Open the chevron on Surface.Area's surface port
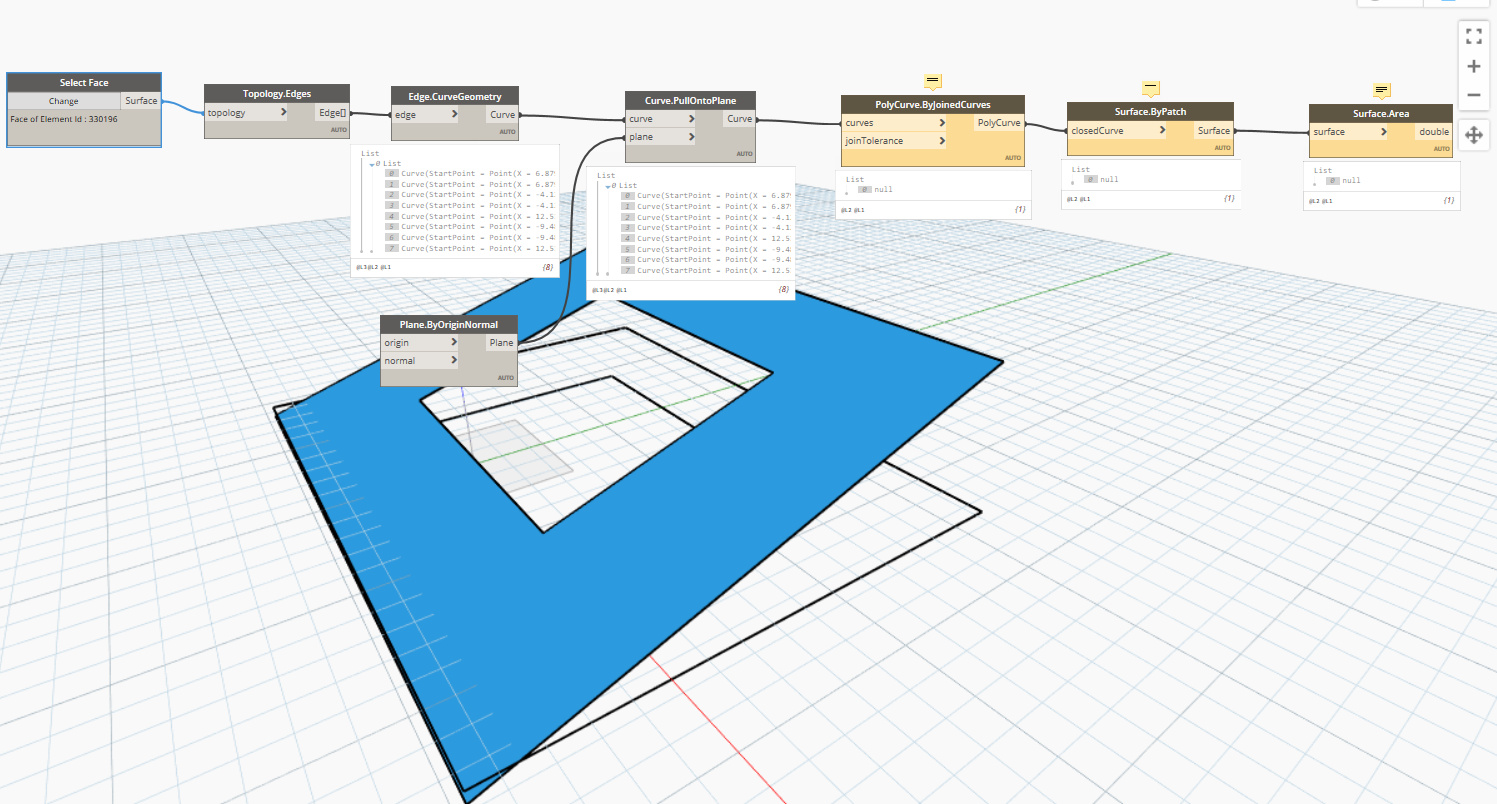 (1383, 132)
